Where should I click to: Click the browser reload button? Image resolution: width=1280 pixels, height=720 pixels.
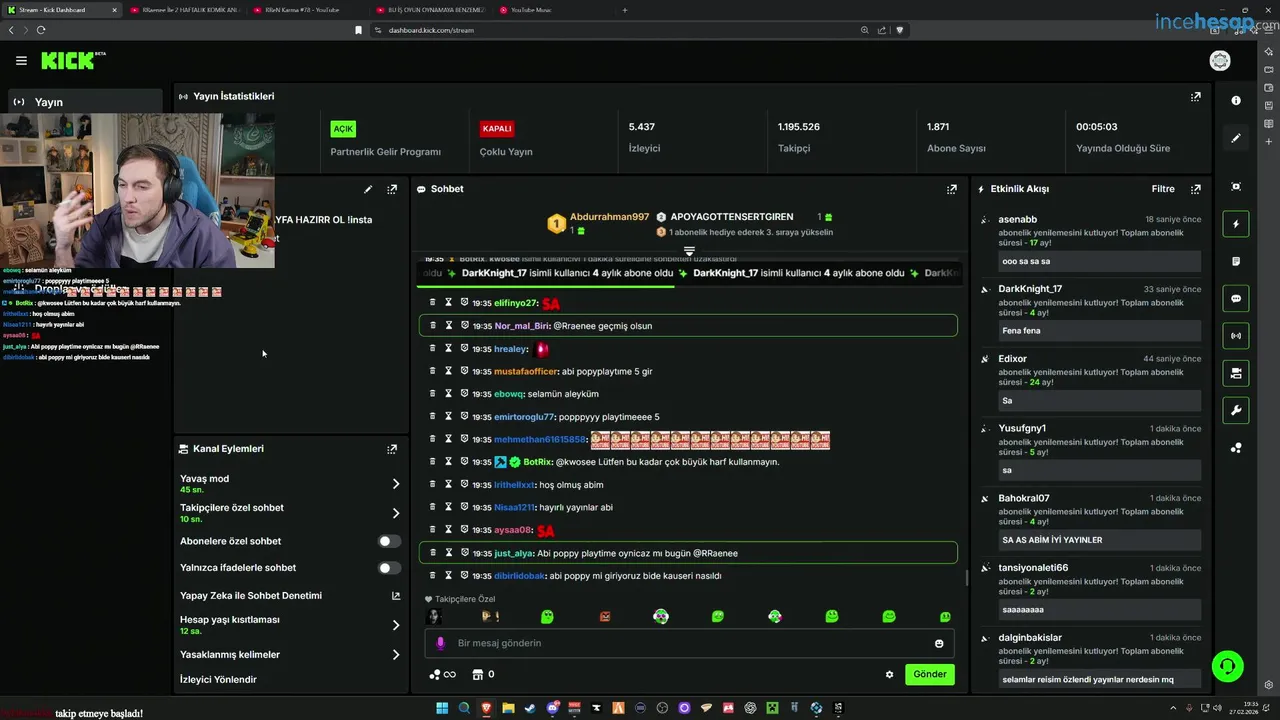click(x=41, y=30)
